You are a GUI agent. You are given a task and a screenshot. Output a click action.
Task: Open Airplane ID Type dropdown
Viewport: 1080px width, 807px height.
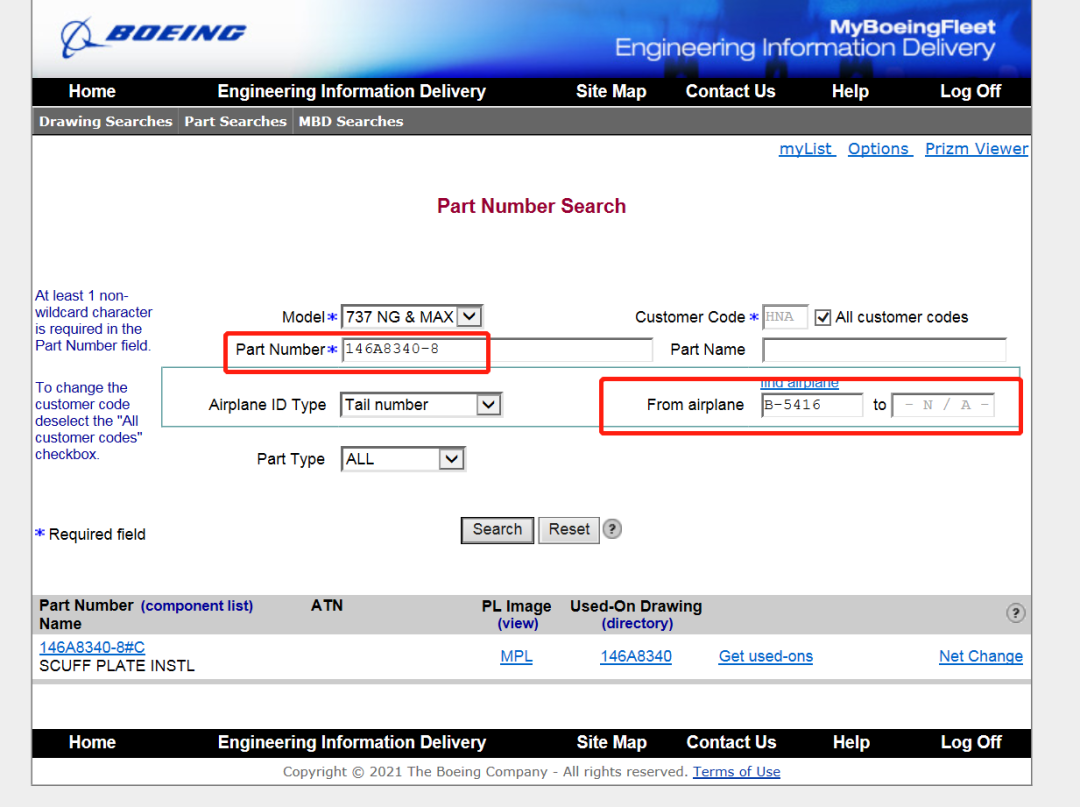click(x=421, y=405)
